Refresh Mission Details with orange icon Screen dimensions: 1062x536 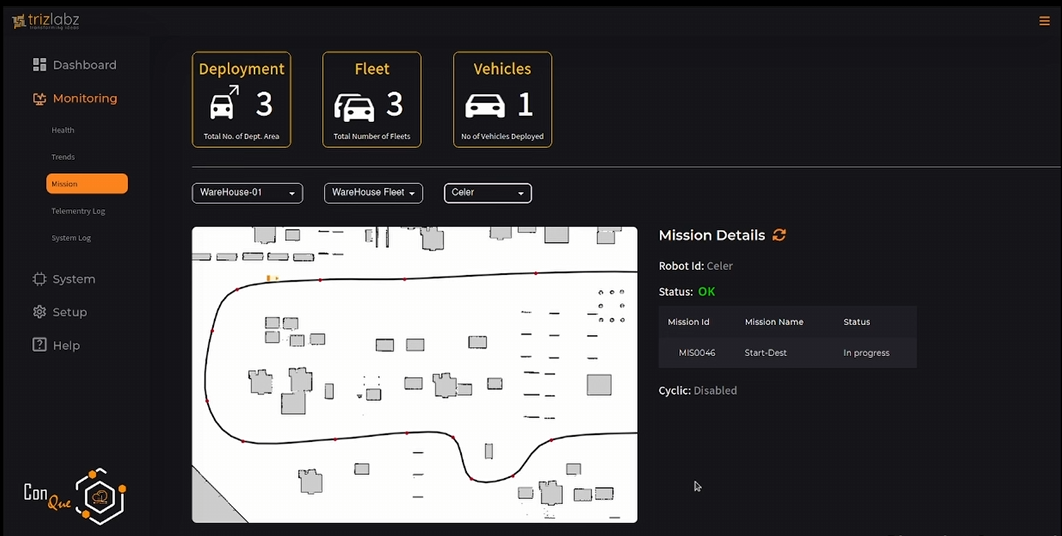point(779,235)
